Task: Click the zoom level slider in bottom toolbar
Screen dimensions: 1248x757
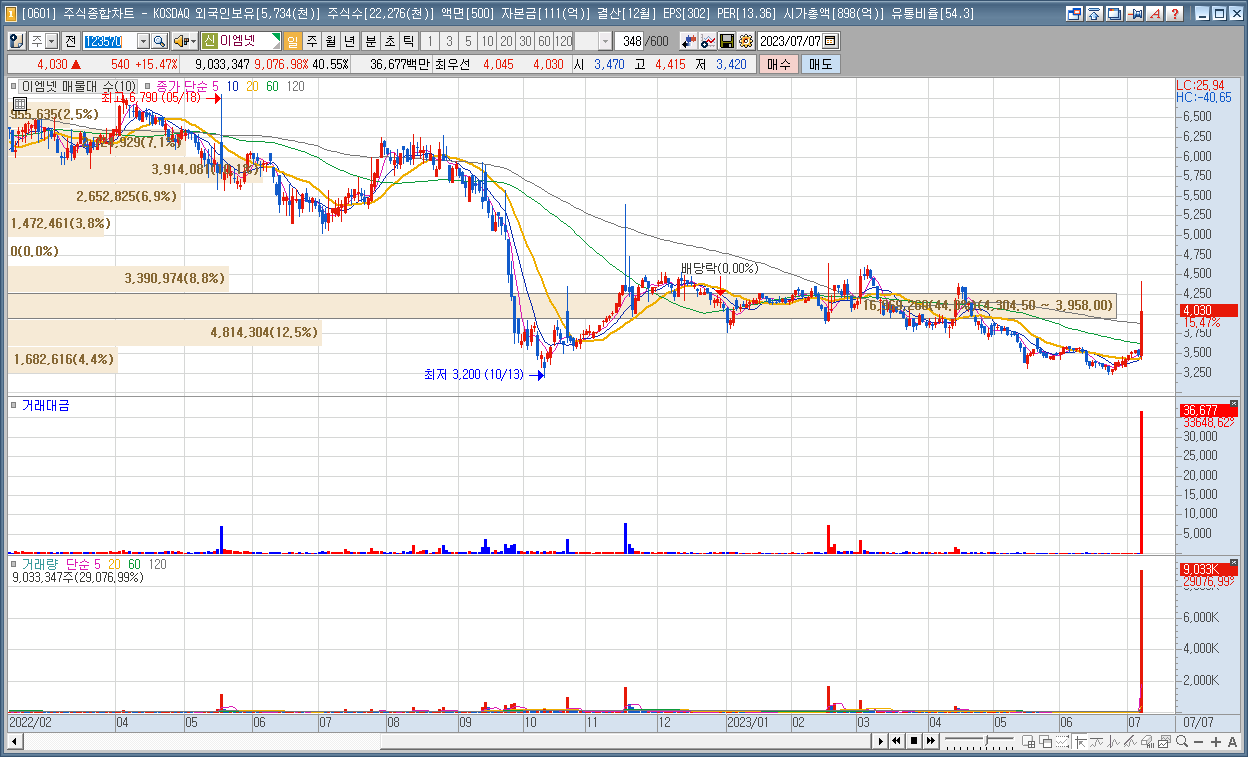Action: pyautogui.click(x=979, y=741)
